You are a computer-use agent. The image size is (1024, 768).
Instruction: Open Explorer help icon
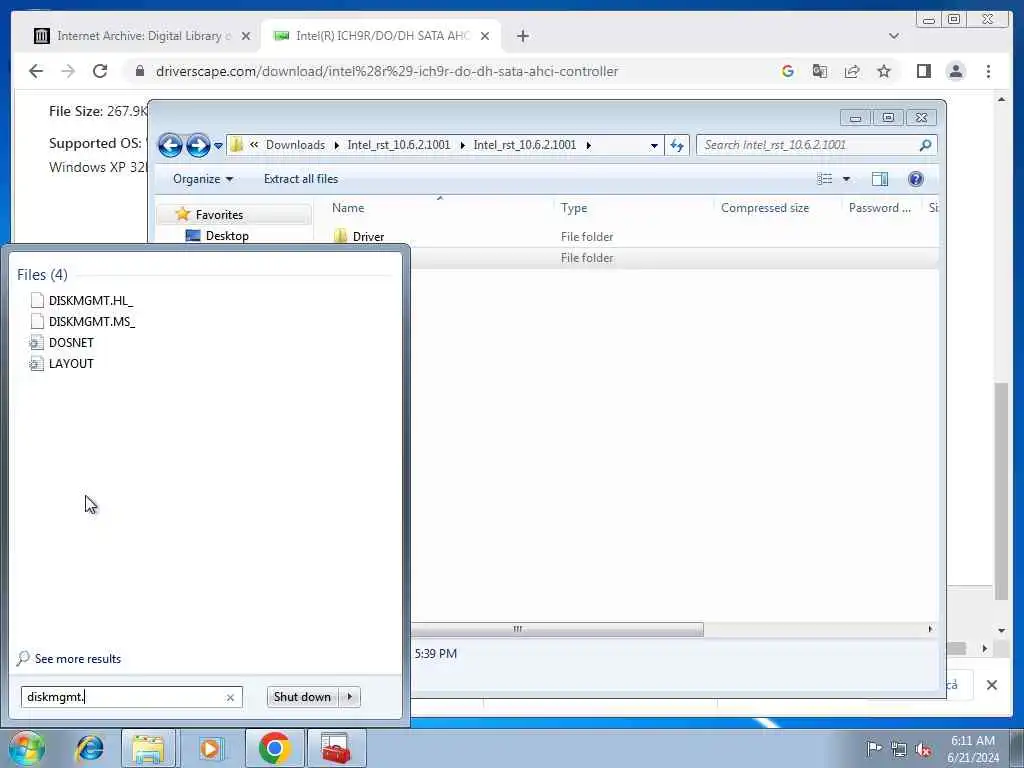coord(916,179)
